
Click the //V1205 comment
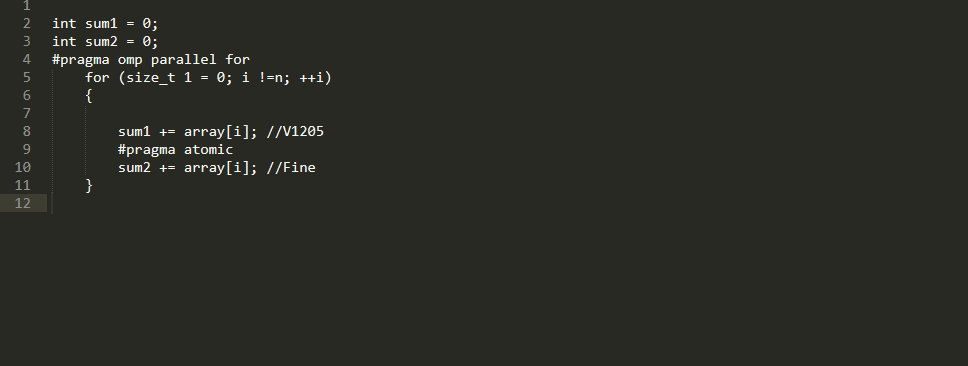pos(295,131)
